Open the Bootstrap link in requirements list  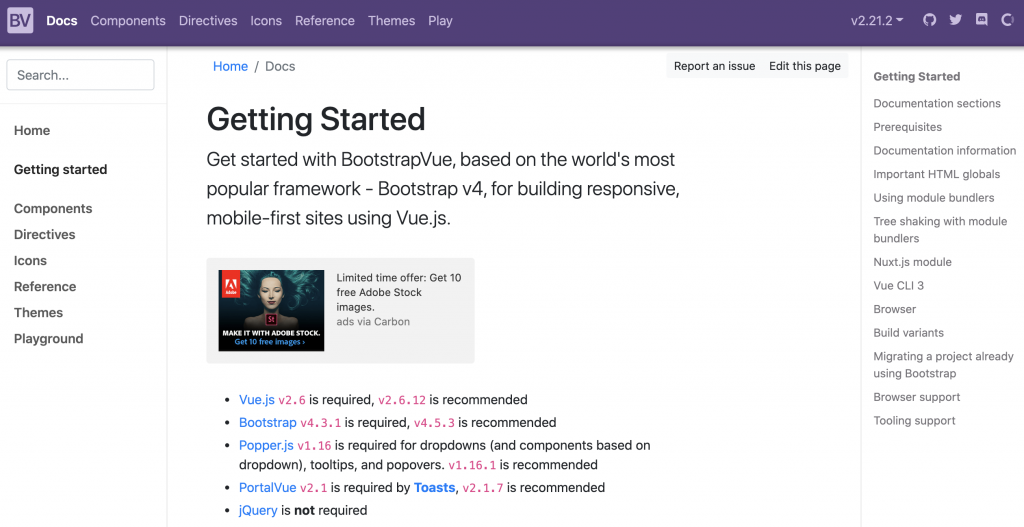point(268,423)
